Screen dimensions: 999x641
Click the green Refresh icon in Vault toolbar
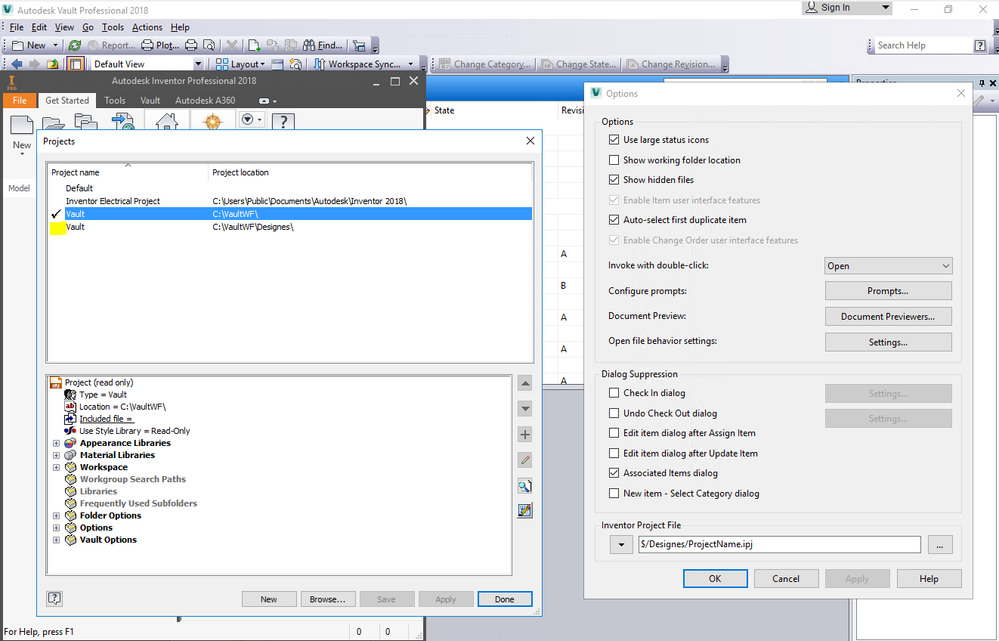pos(75,45)
